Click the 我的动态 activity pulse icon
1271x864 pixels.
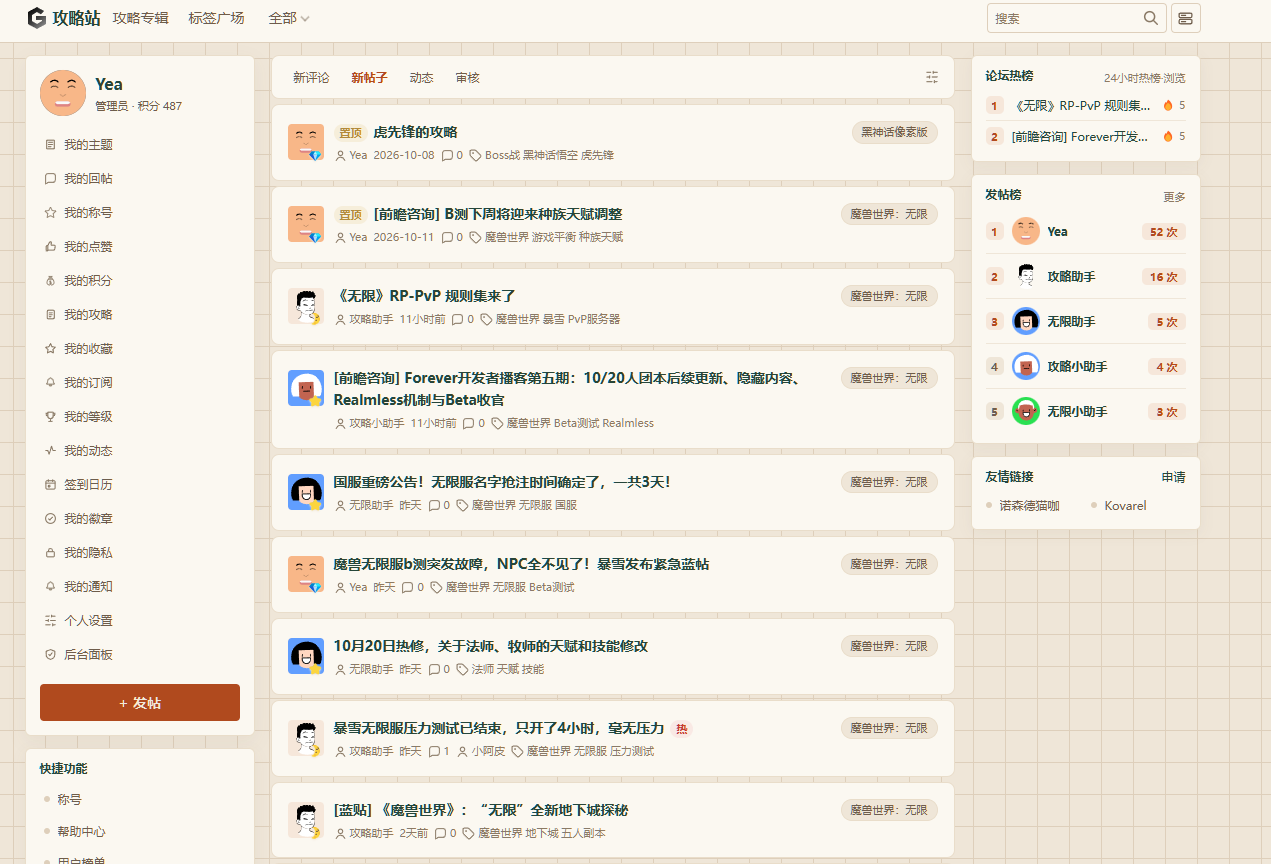(50, 451)
